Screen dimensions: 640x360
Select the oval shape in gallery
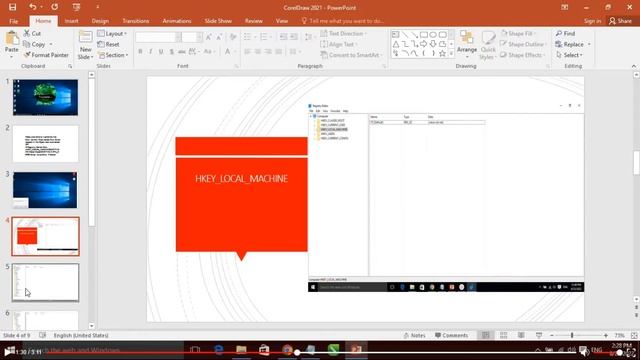pos(433,35)
